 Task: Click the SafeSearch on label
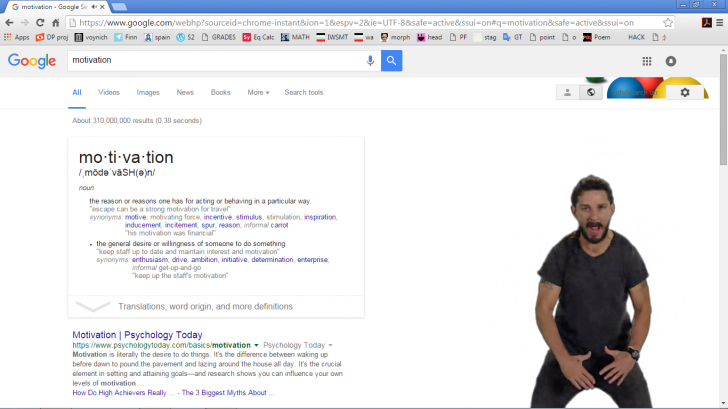(x=634, y=92)
